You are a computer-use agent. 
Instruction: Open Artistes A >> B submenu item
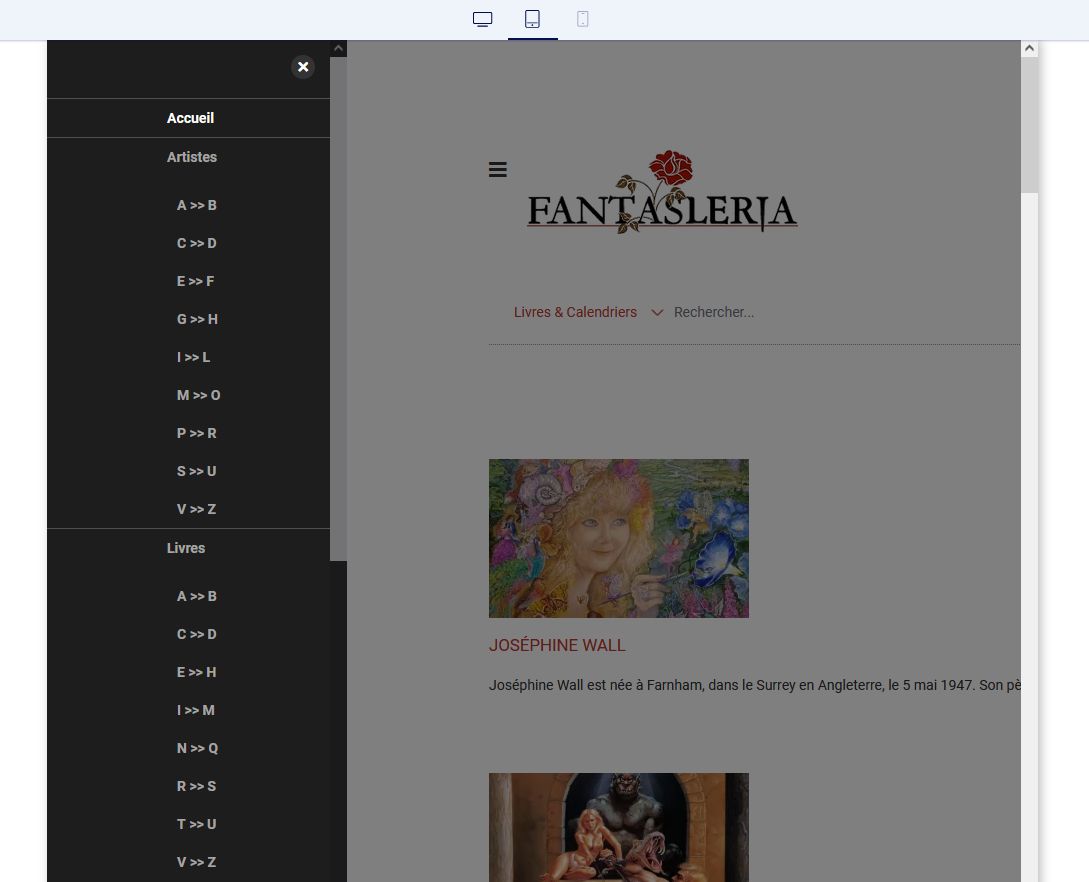197,206
